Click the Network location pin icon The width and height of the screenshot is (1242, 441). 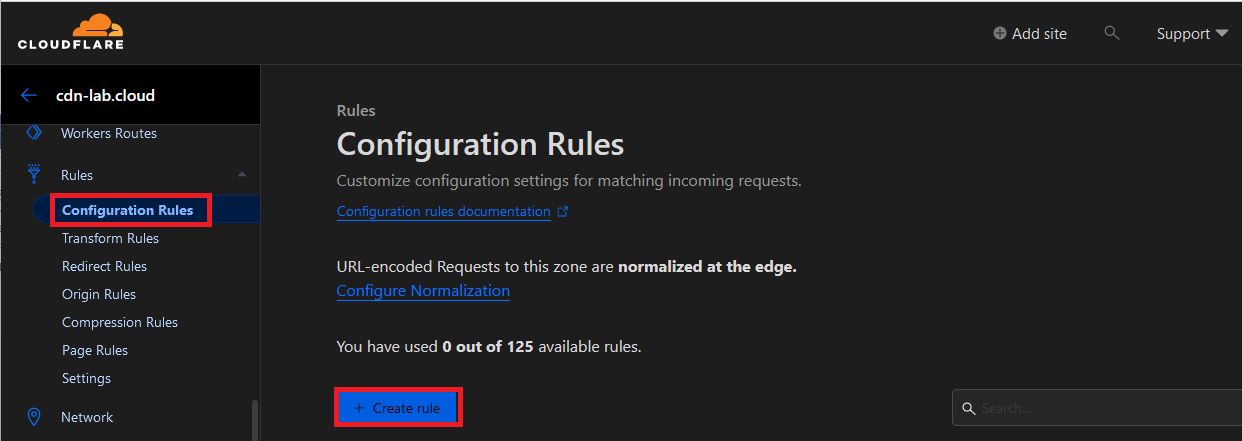[x=34, y=417]
